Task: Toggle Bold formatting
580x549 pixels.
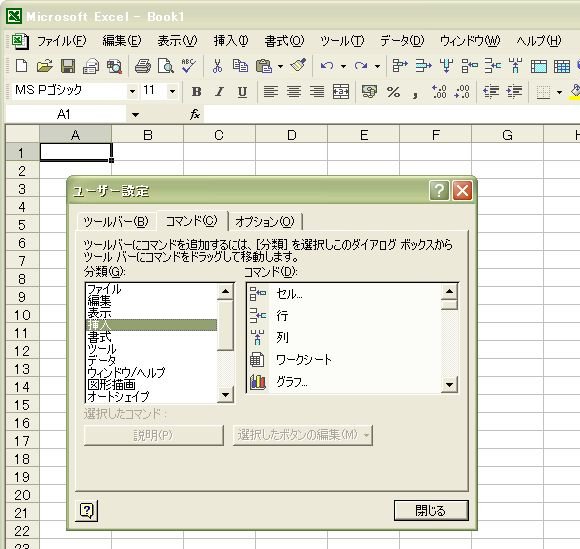Action: [196, 91]
